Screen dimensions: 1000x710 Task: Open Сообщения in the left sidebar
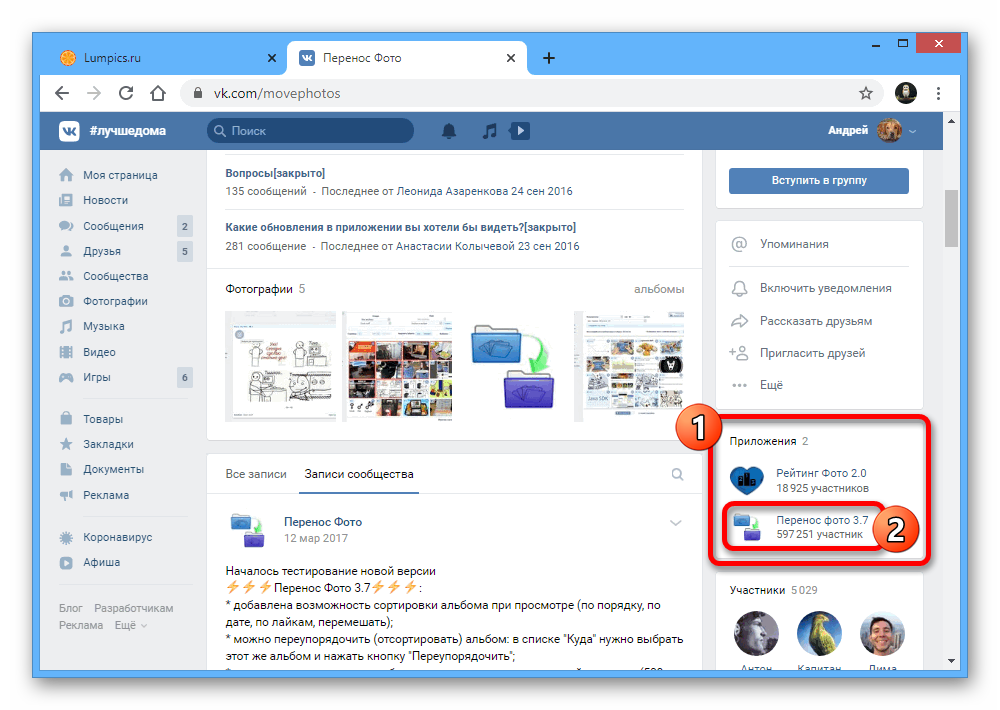pos(113,226)
